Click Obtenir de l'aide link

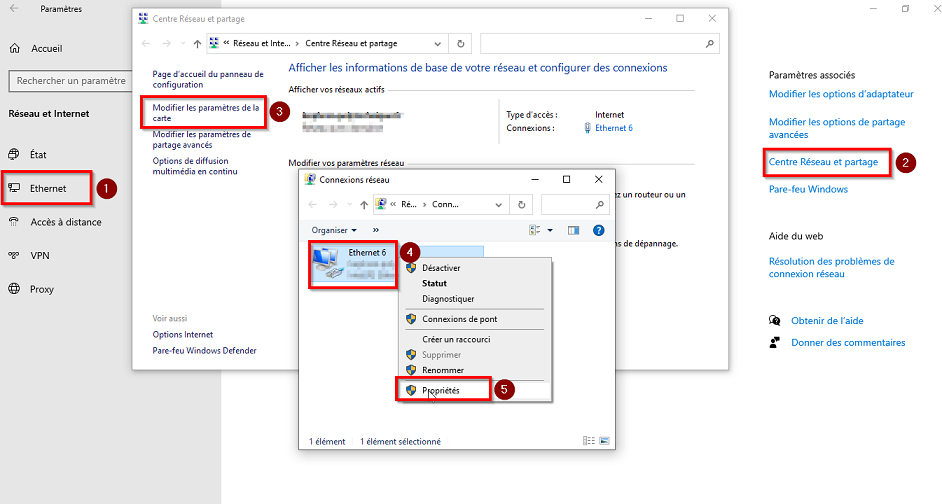click(827, 321)
